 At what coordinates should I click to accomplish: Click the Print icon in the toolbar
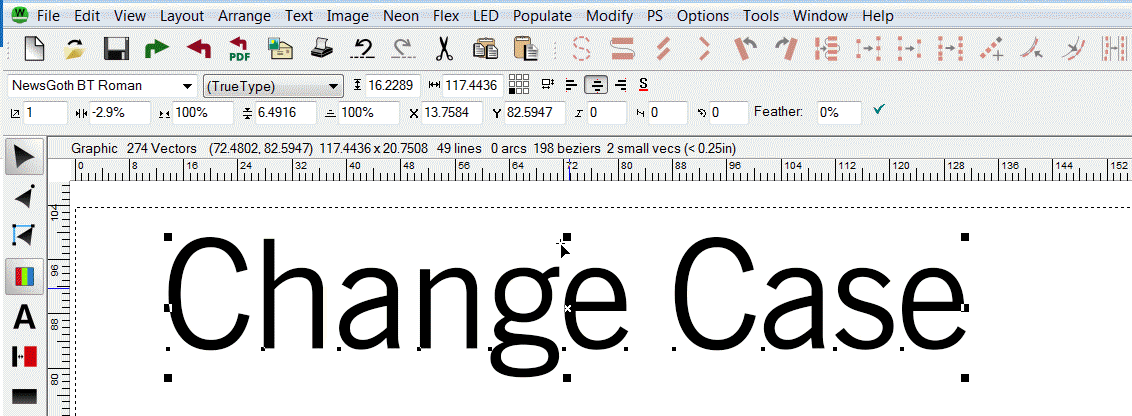pos(321,48)
